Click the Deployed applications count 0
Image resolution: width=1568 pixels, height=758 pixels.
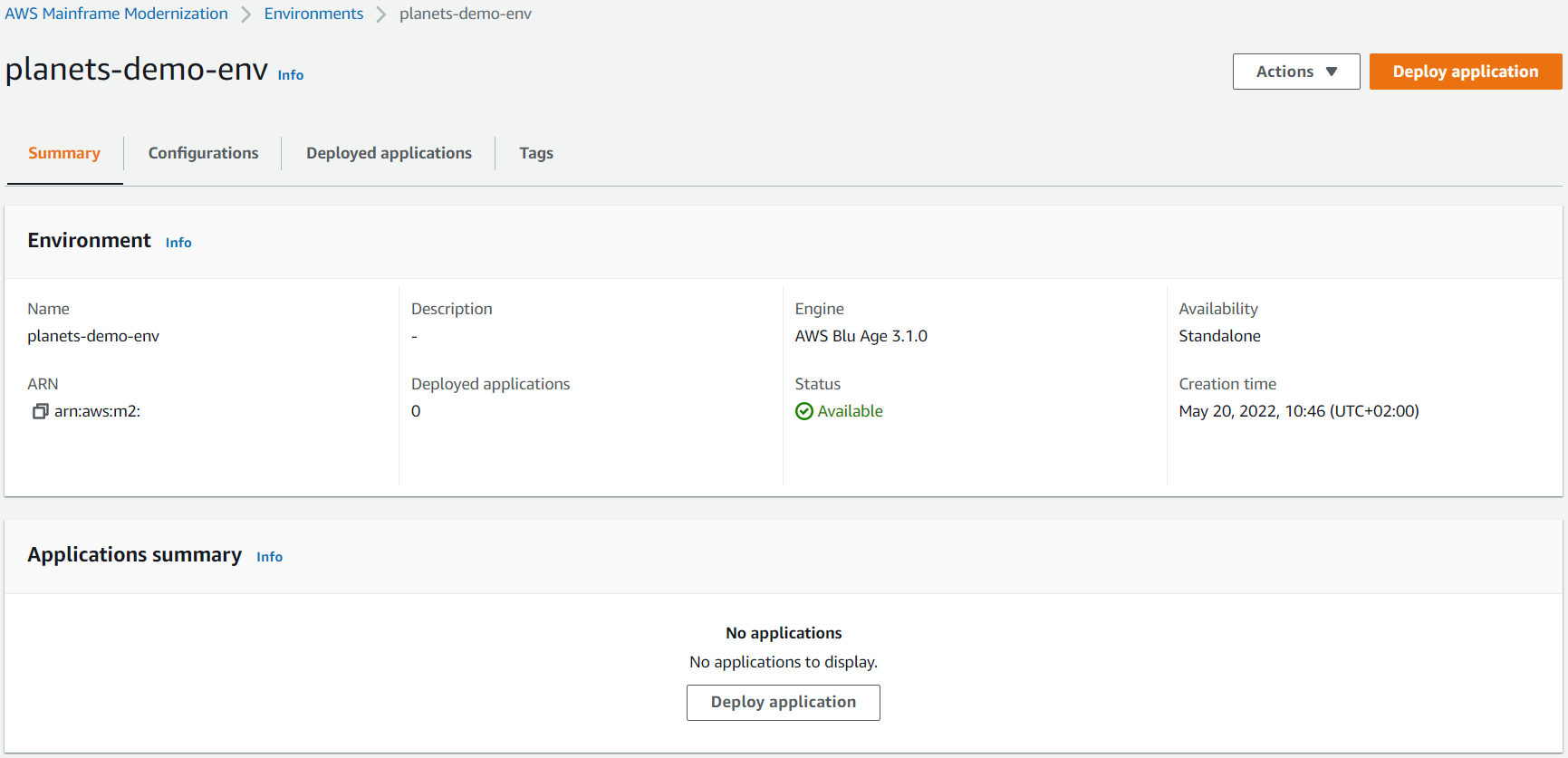click(416, 411)
